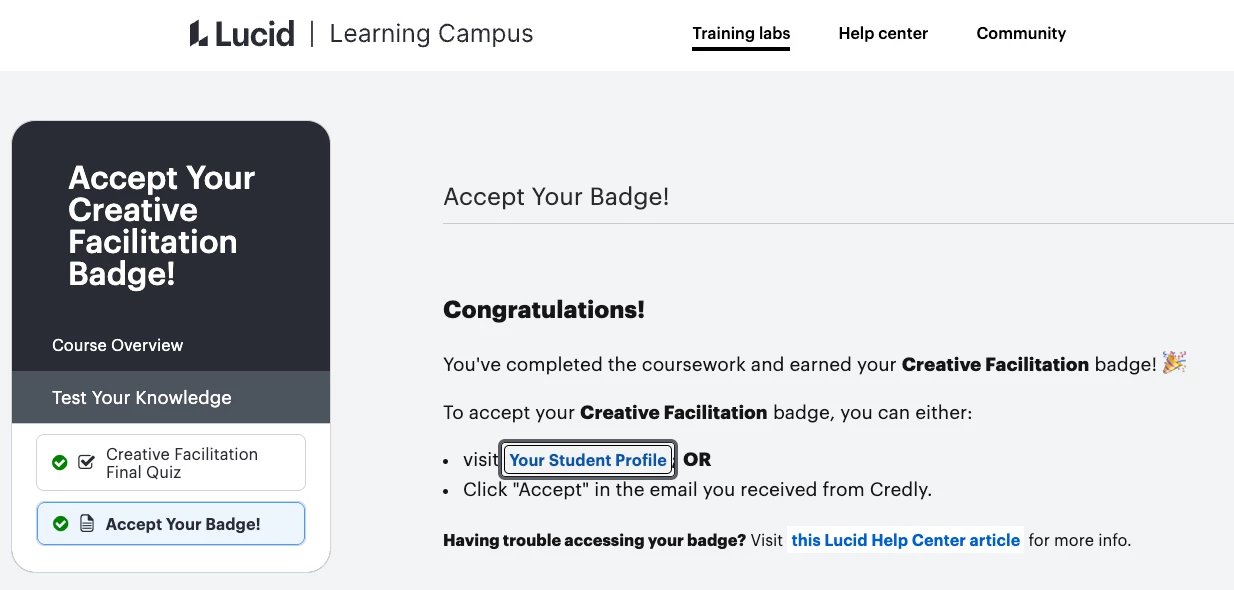Switch to the Training labs tab
The width and height of the screenshot is (1234, 590).
point(741,34)
